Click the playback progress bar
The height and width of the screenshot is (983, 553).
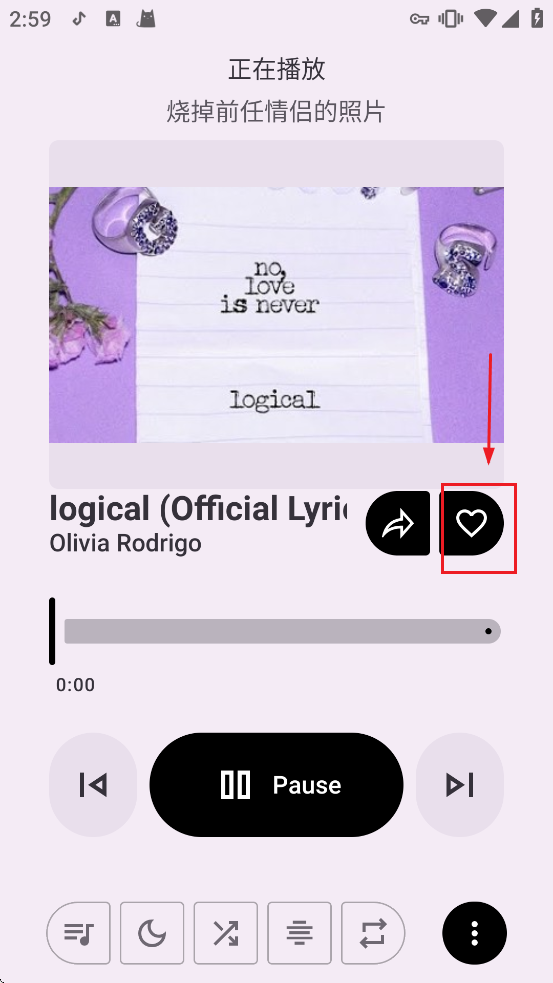pyautogui.click(x=276, y=631)
